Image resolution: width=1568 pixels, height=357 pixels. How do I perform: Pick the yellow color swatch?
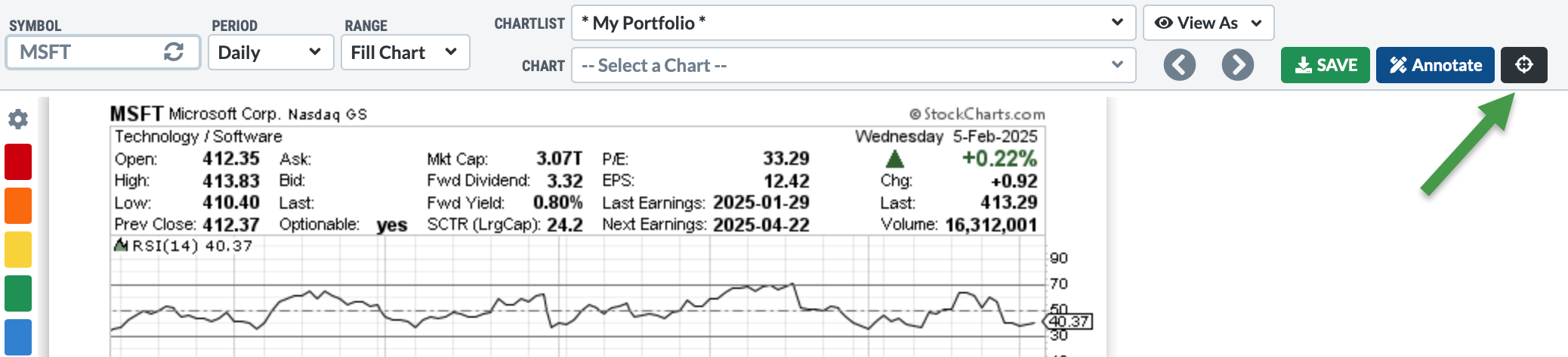[x=18, y=250]
